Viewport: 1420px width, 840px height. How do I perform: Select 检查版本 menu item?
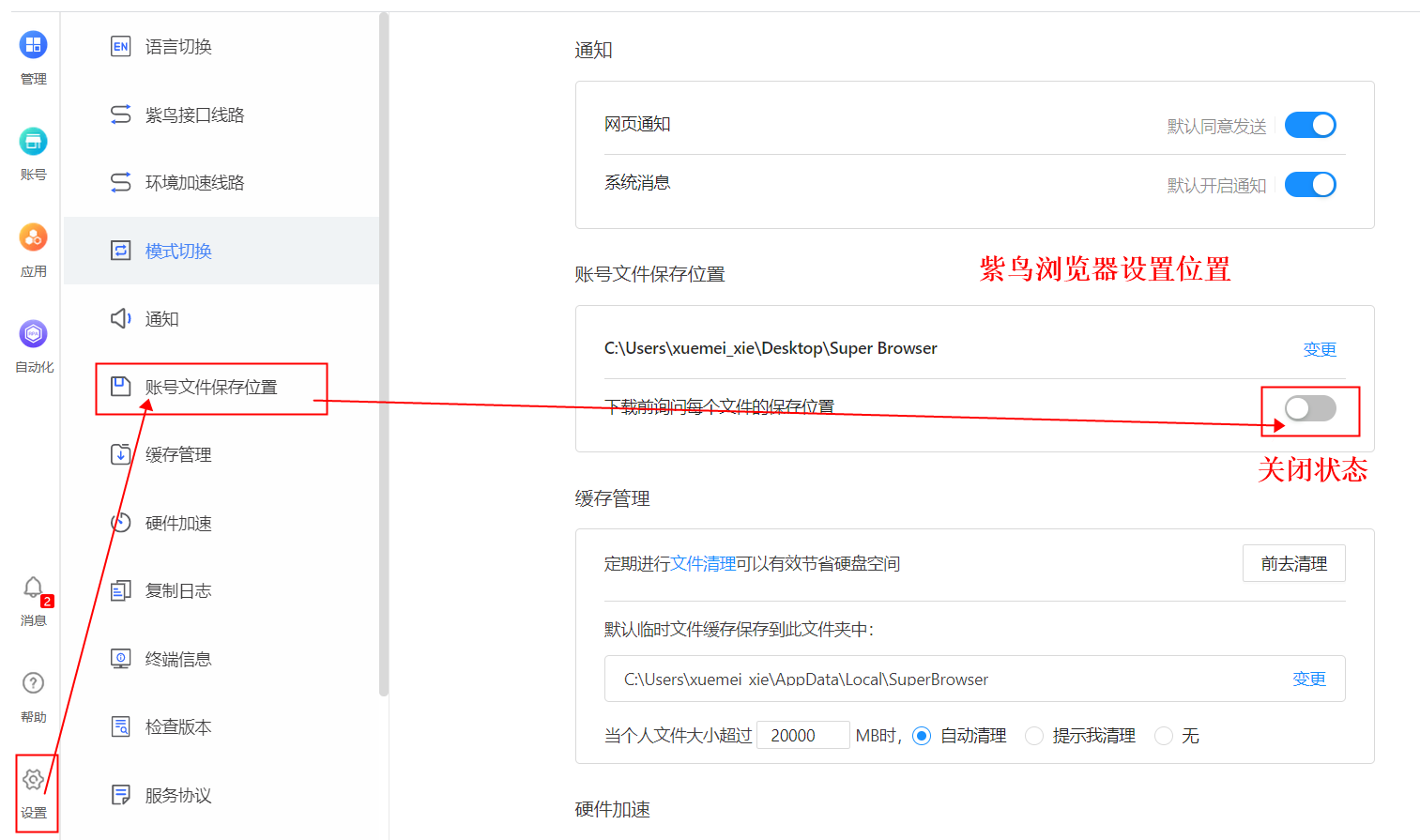click(x=222, y=726)
